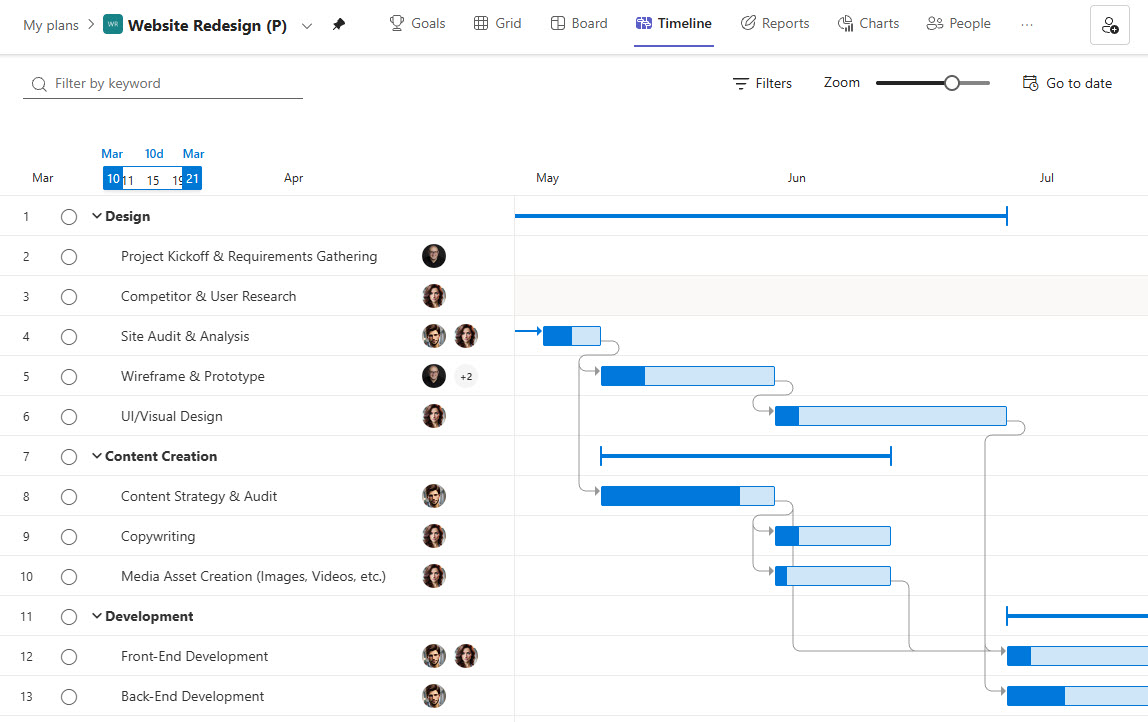Image resolution: width=1148 pixels, height=722 pixels.
Task: Click second avatar on Front-End Development row
Action: tap(466, 656)
